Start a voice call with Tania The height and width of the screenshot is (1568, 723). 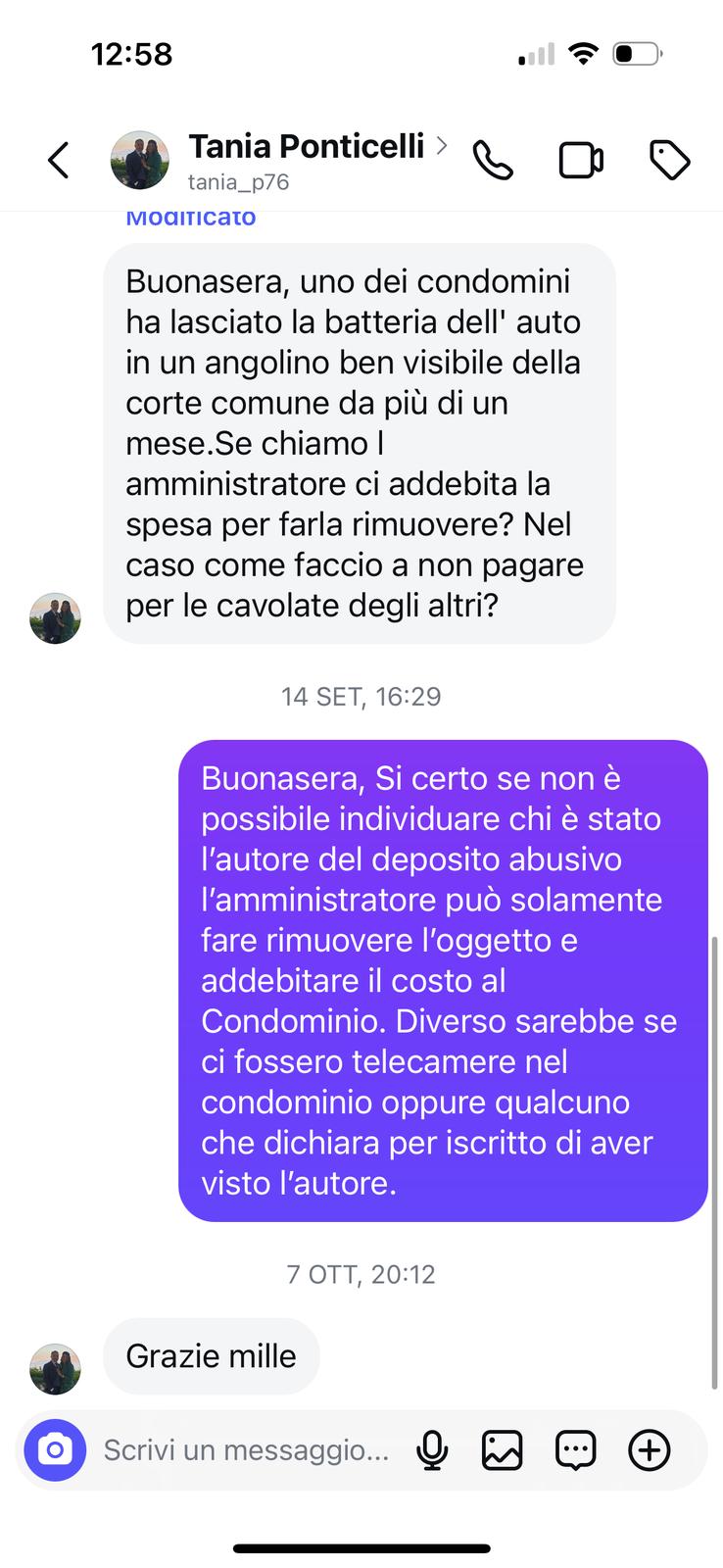pyautogui.click(x=493, y=161)
